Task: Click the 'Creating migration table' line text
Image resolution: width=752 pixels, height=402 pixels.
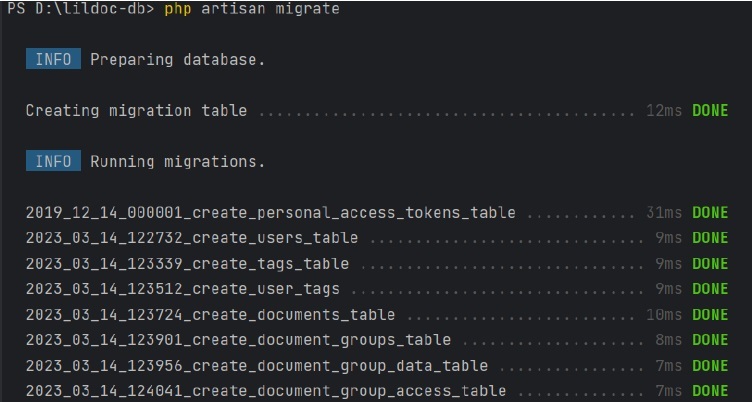Action: [136, 110]
